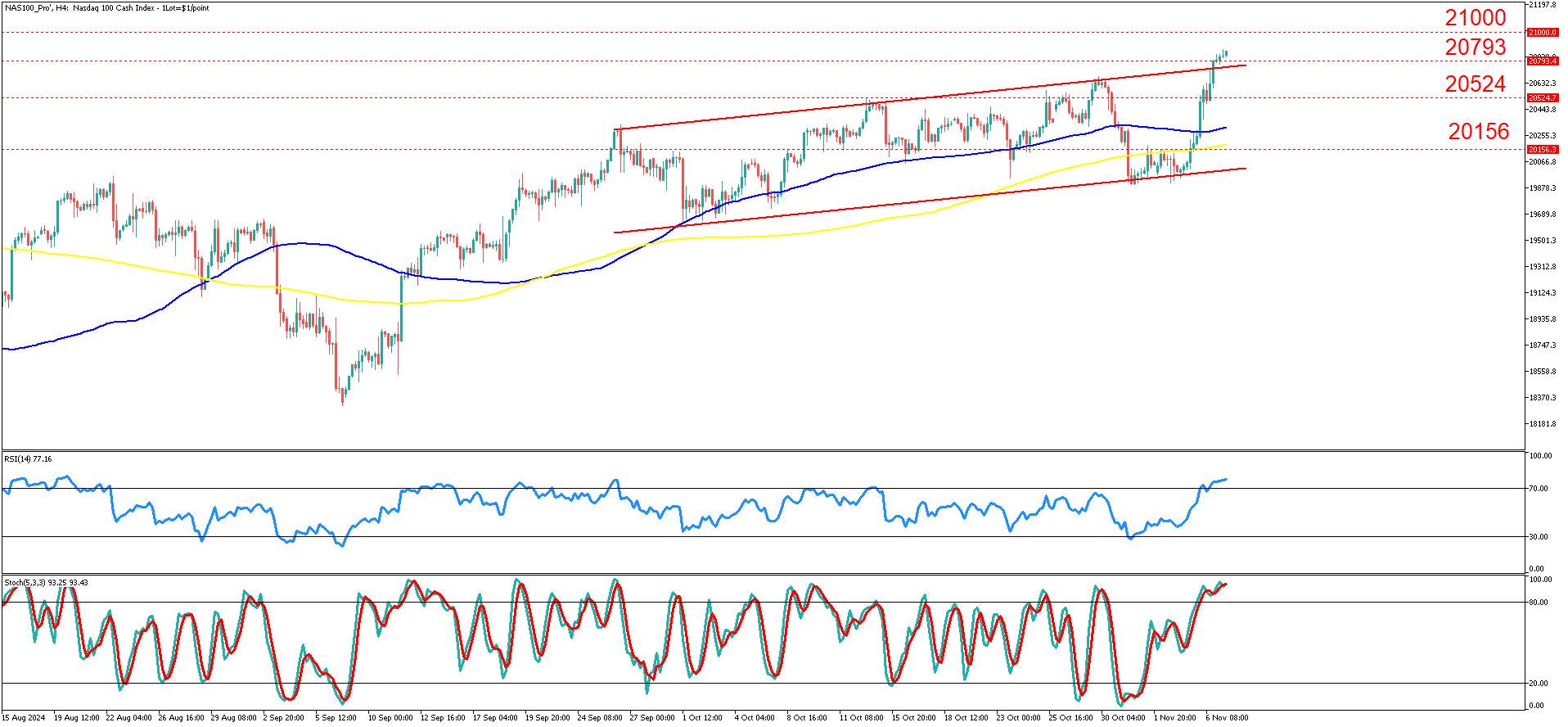Click the RSI 70.00 level value
The height and width of the screenshot is (727, 1568).
pos(1539,489)
